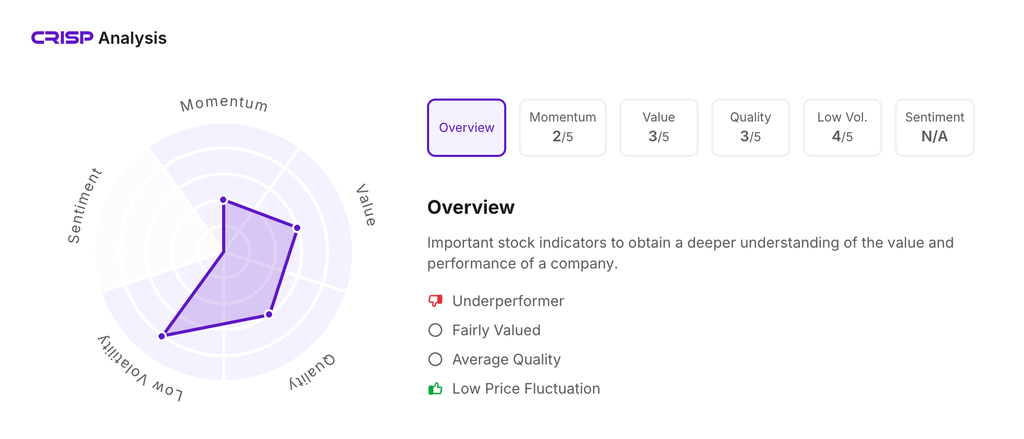Click the Average Quality circle icon
The width and height of the screenshot is (1024, 439).
pyautogui.click(x=435, y=359)
